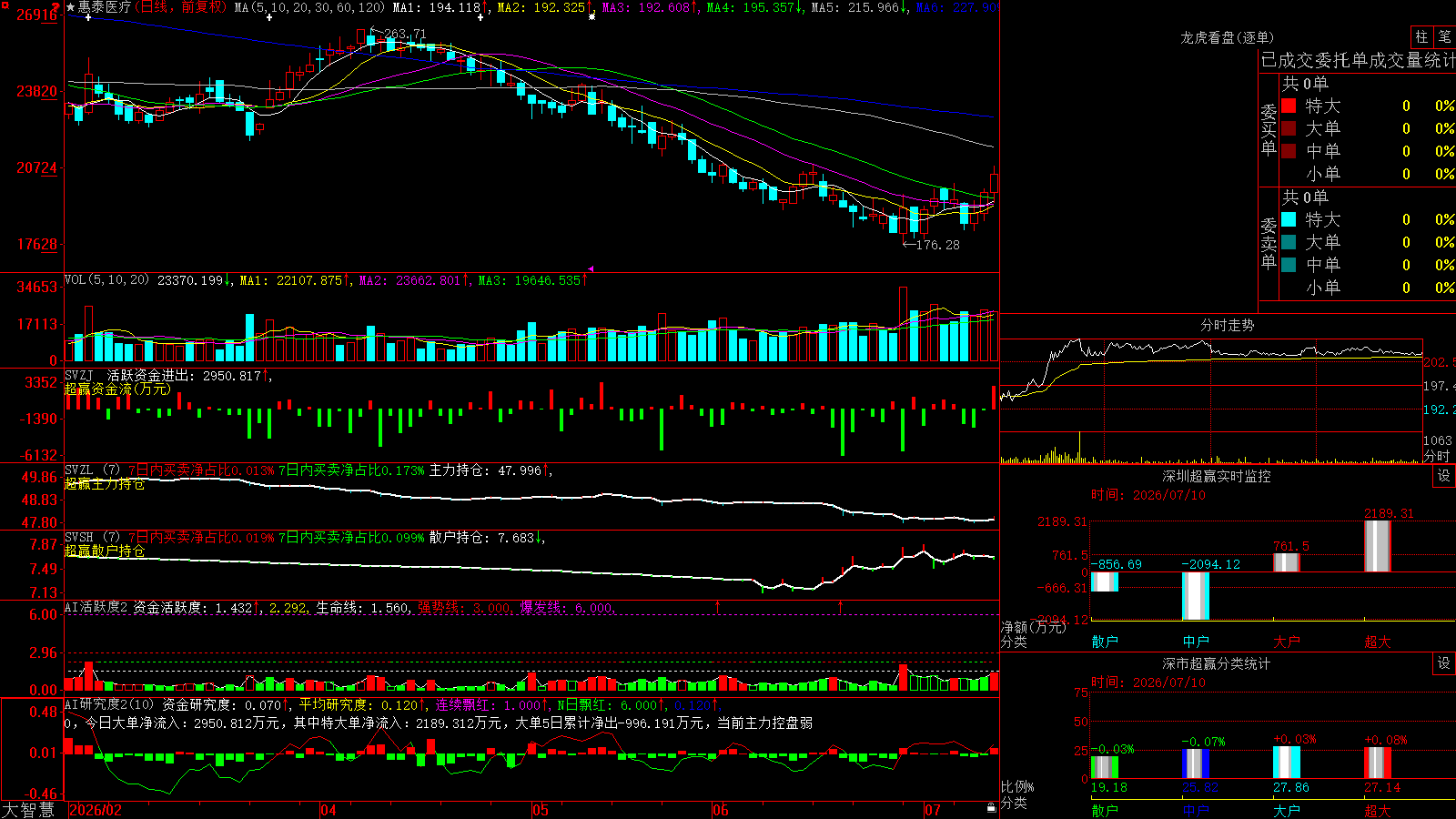
Task: Select the 04 month marker on timeline
Action: point(329,810)
